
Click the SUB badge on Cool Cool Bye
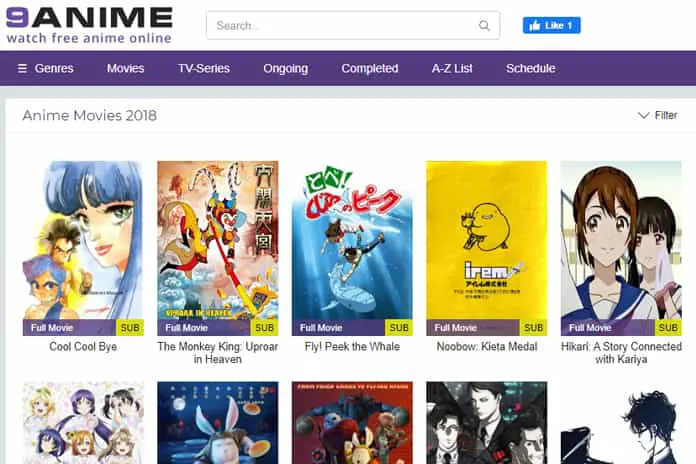[x=130, y=328]
